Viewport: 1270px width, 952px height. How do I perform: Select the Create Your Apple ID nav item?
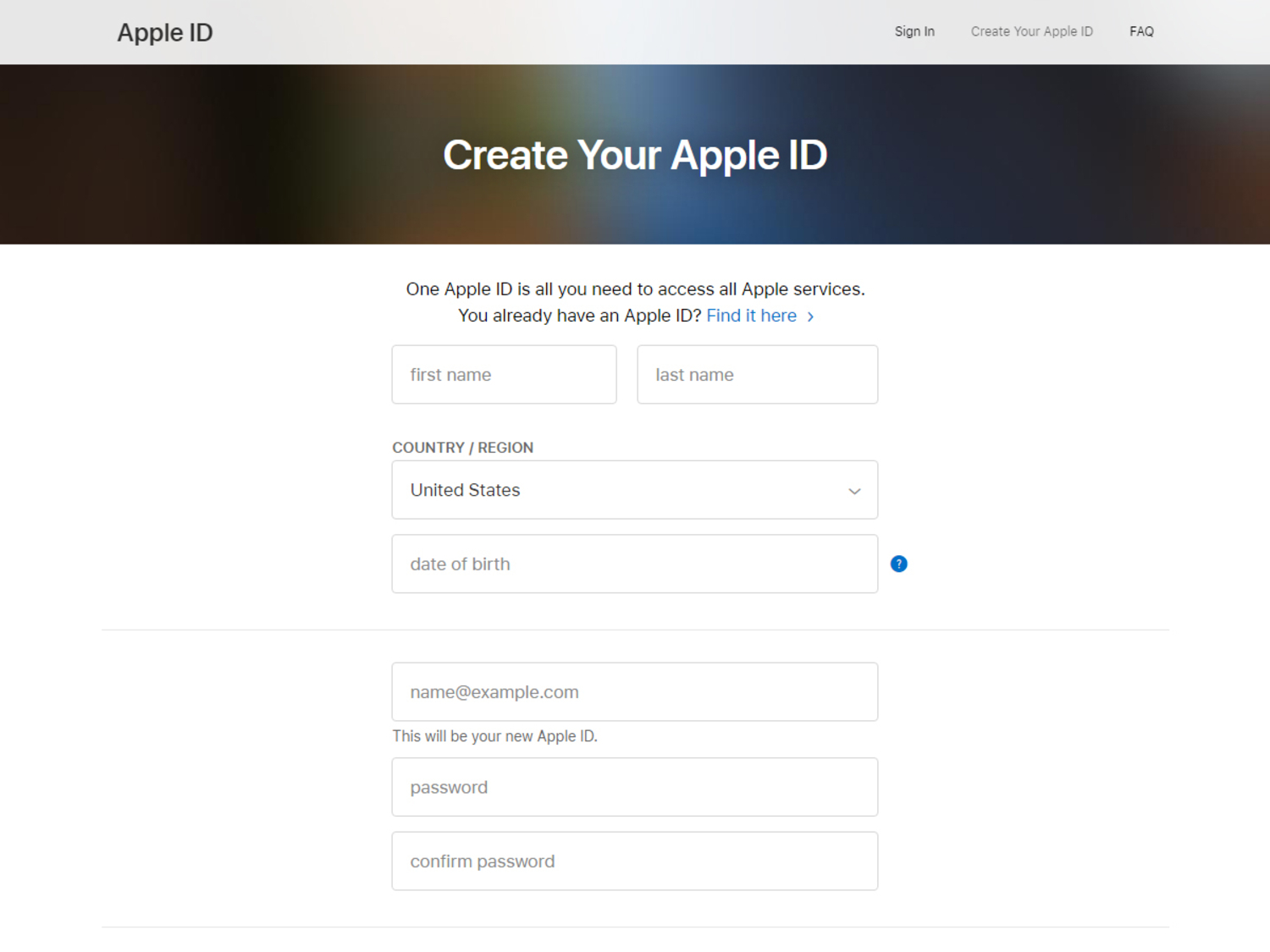pos(1031,31)
